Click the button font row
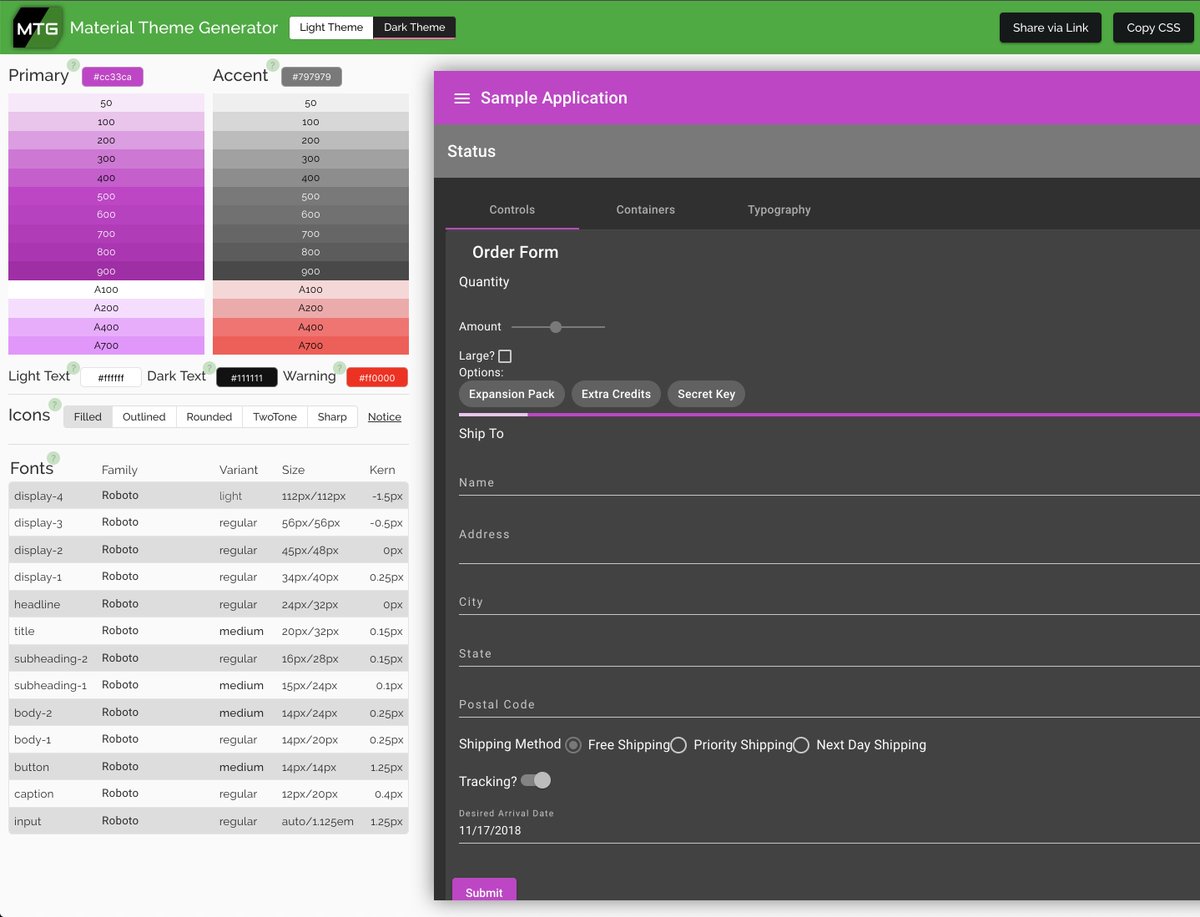The width and height of the screenshot is (1200, 917). point(208,767)
